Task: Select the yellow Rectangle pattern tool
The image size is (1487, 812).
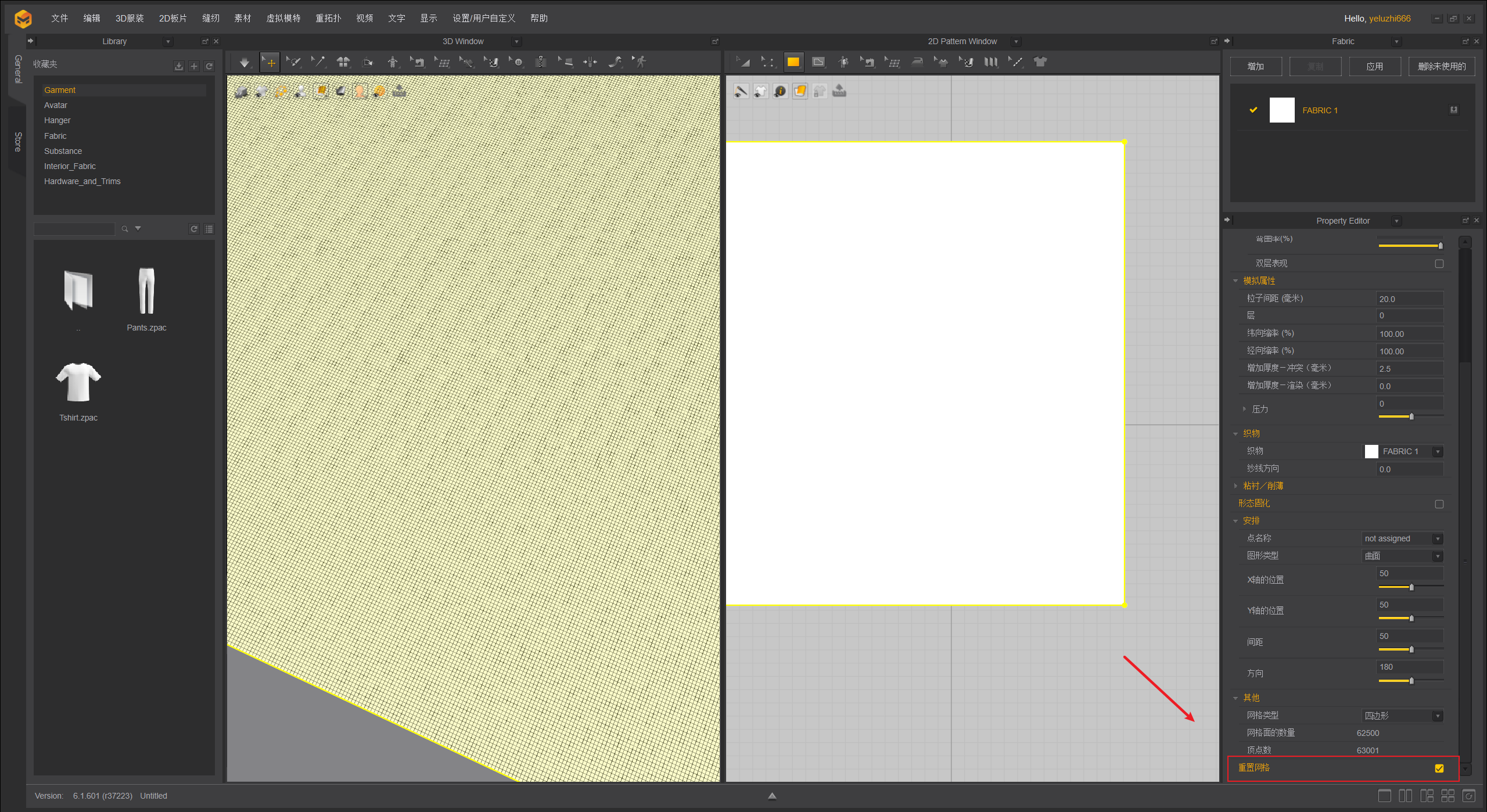Action: (x=793, y=62)
